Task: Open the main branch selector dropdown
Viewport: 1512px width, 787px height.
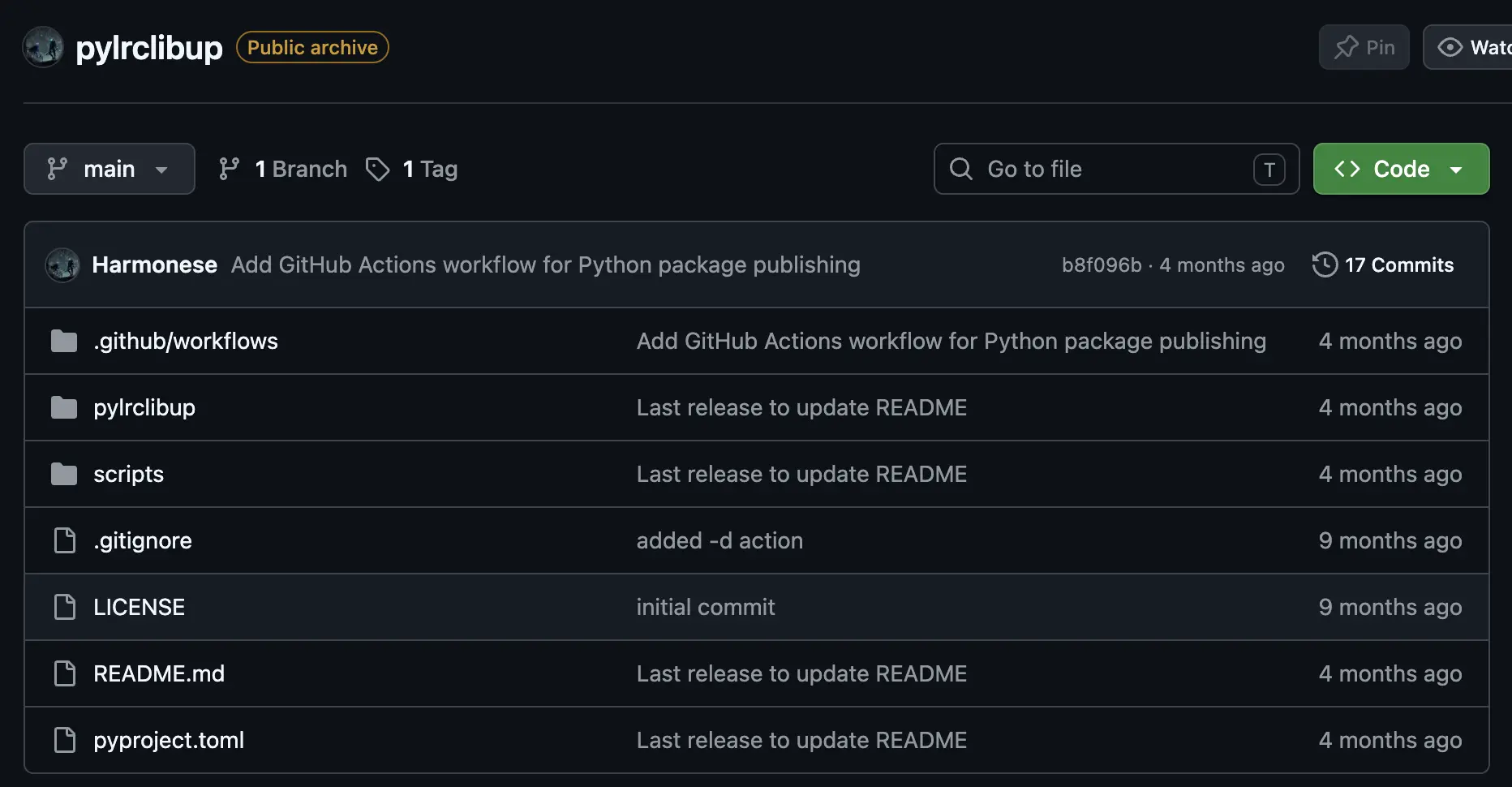Action: tap(110, 169)
